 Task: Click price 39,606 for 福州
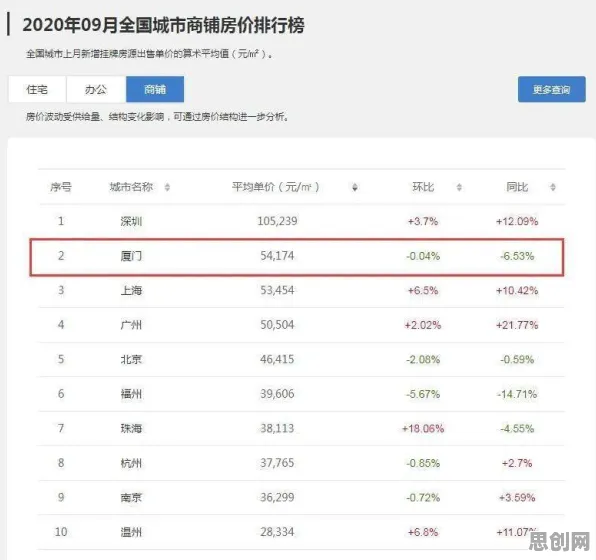(277, 394)
